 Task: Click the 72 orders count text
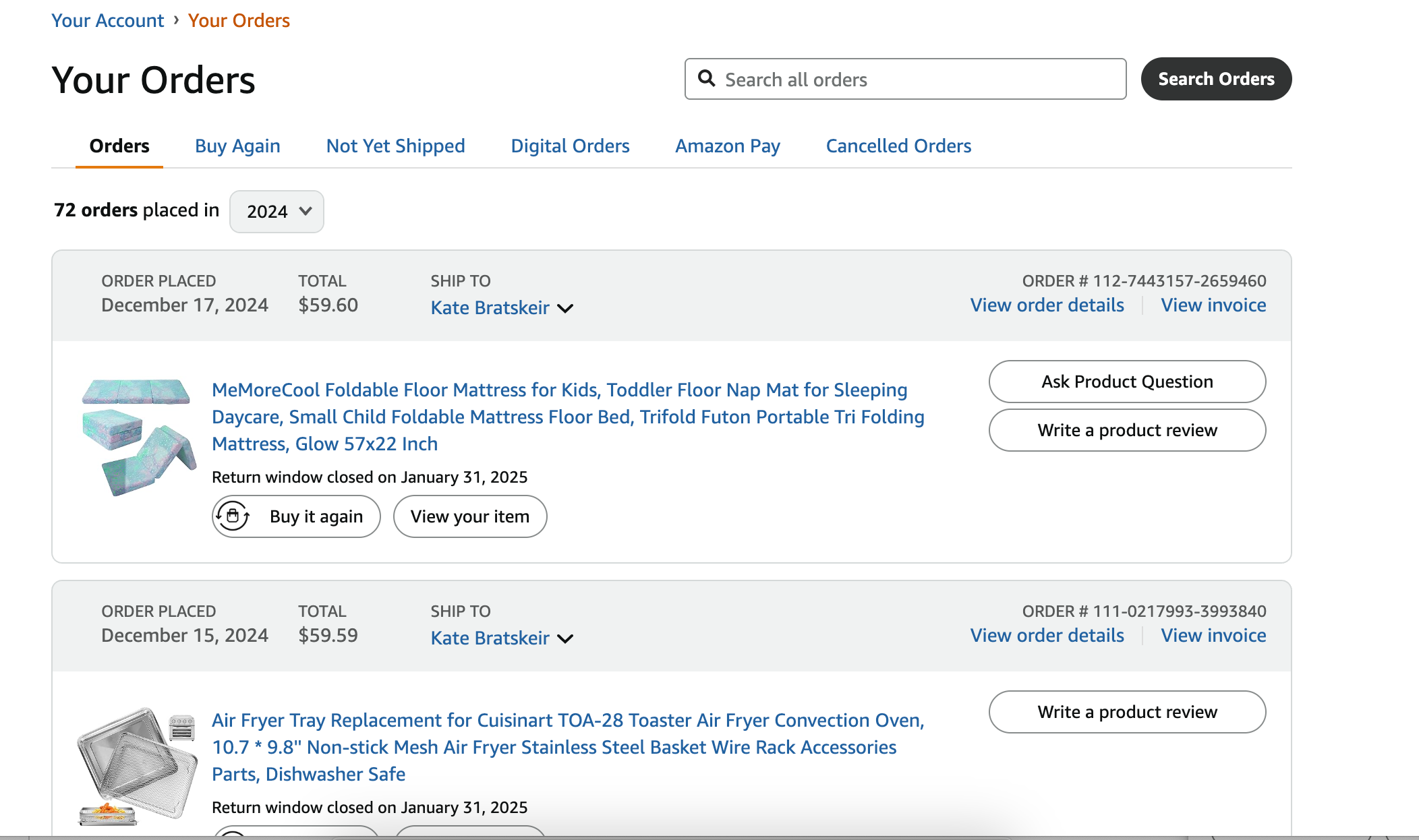coord(96,210)
